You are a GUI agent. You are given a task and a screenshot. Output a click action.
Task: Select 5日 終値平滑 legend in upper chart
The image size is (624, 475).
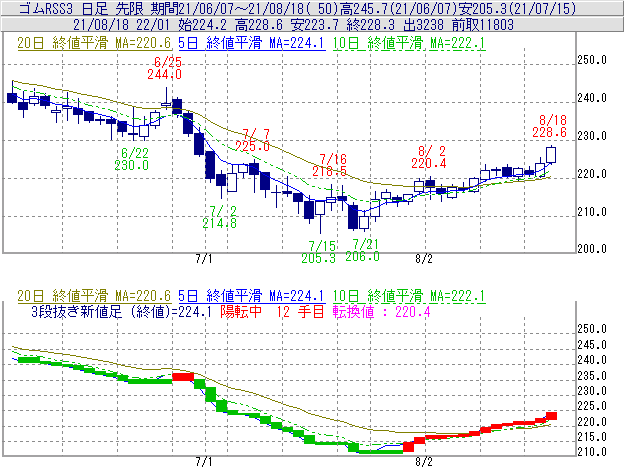251,43
